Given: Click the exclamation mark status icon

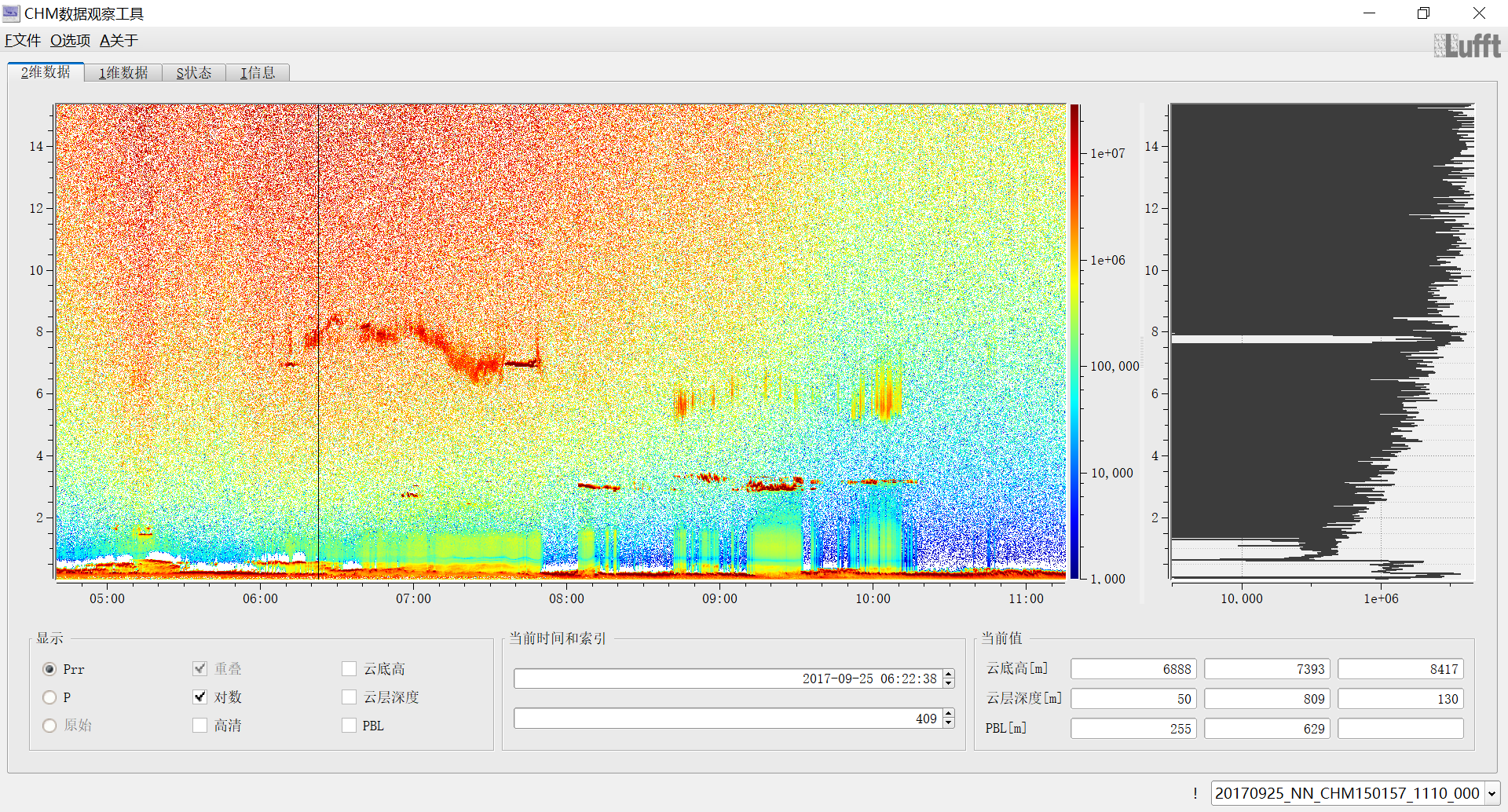Looking at the screenshot, I should point(1195,793).
